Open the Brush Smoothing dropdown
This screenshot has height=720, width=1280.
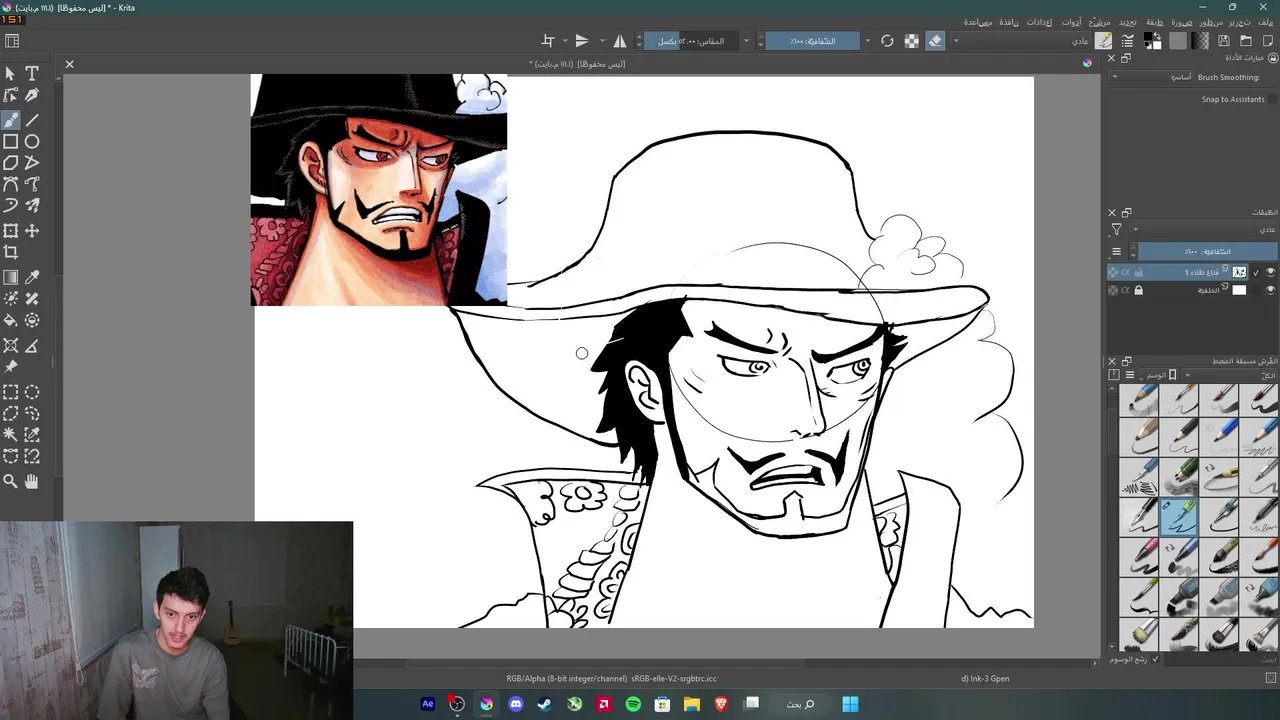click(x=1151, y=77)
